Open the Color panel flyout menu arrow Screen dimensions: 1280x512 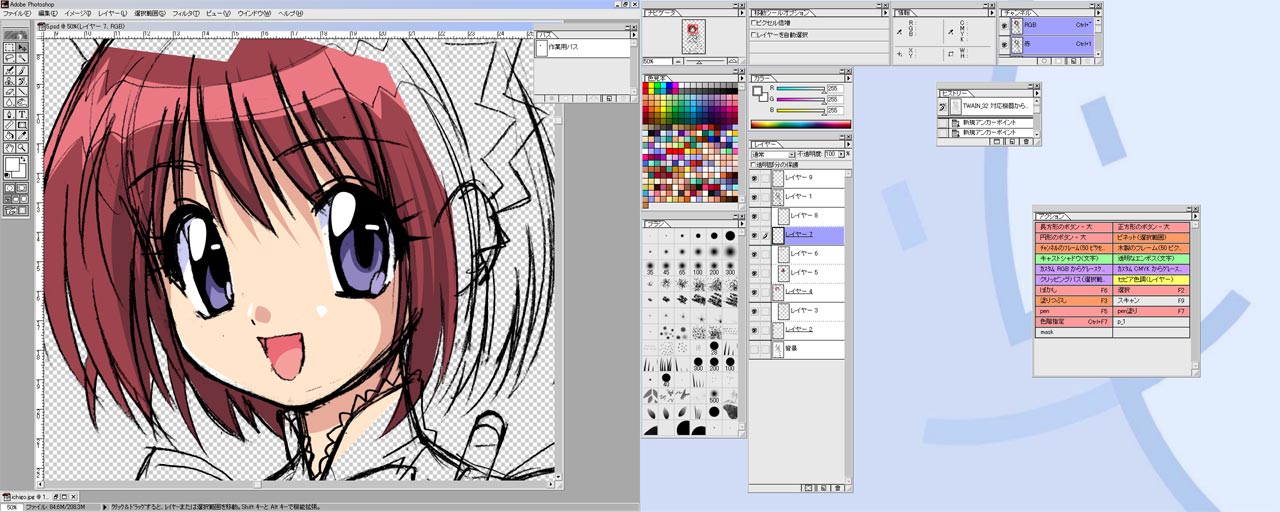tap(849, 78)
